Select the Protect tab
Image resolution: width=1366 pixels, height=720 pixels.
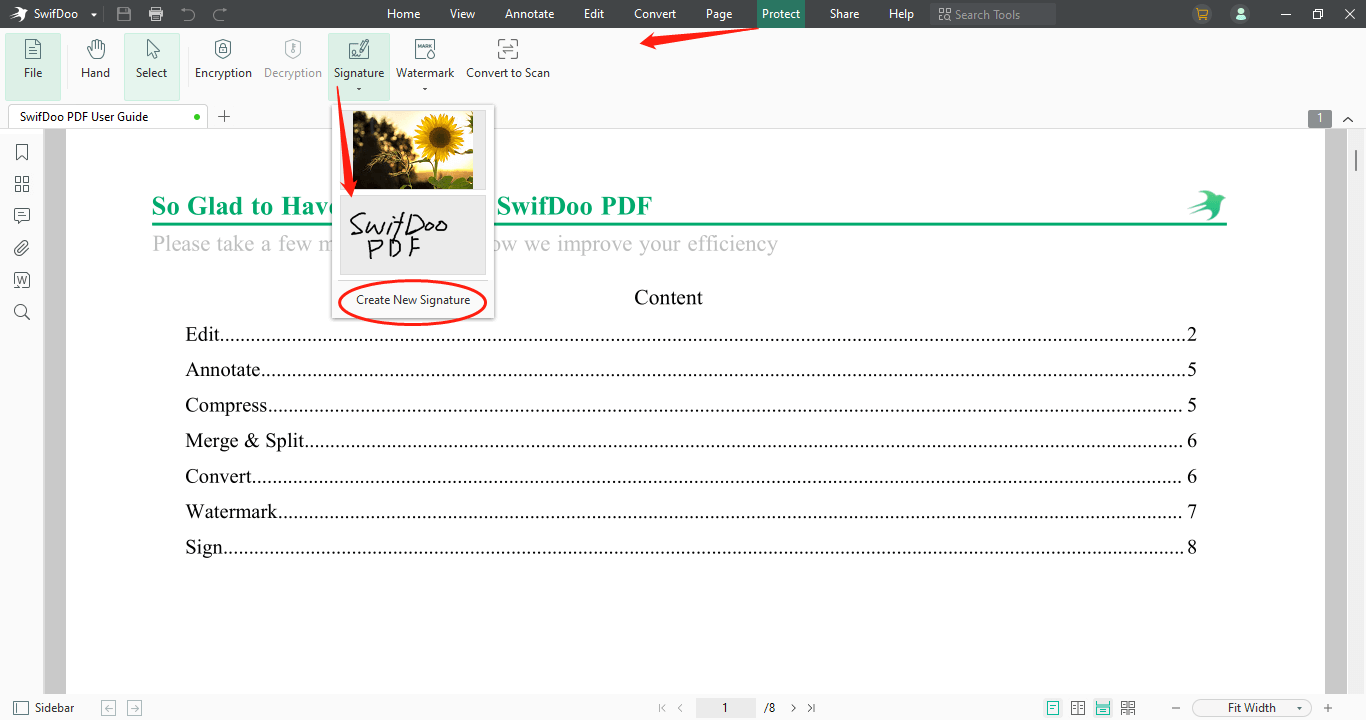[x=781, y=14]
